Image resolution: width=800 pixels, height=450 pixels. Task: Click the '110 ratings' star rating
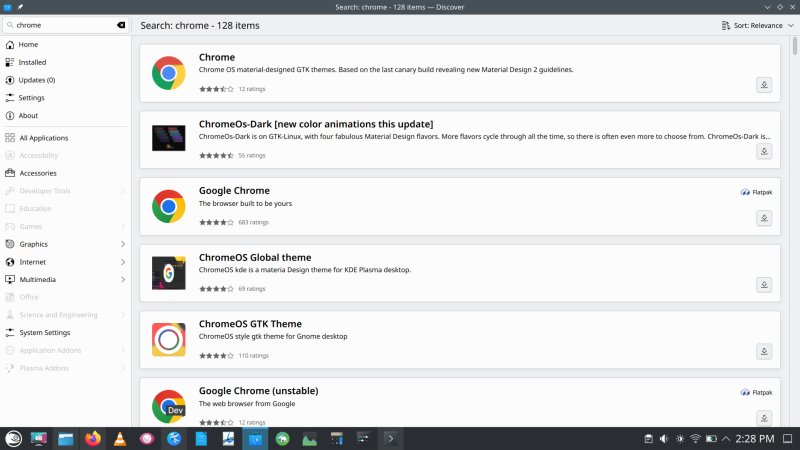coord(216,356)
